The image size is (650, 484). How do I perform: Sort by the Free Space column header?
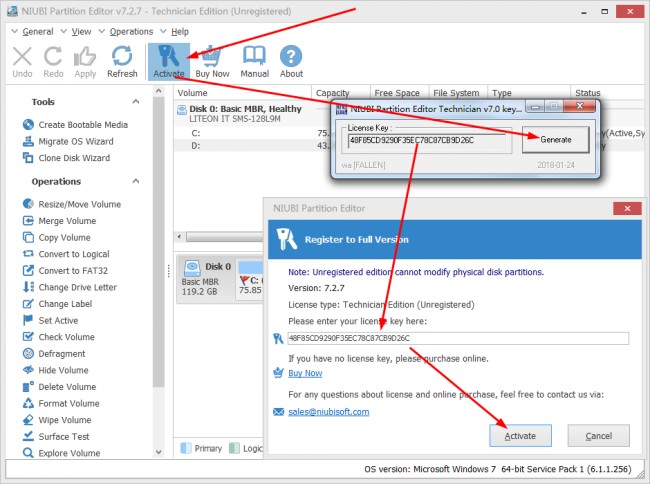pyautogui.click(x=399, y=93)
